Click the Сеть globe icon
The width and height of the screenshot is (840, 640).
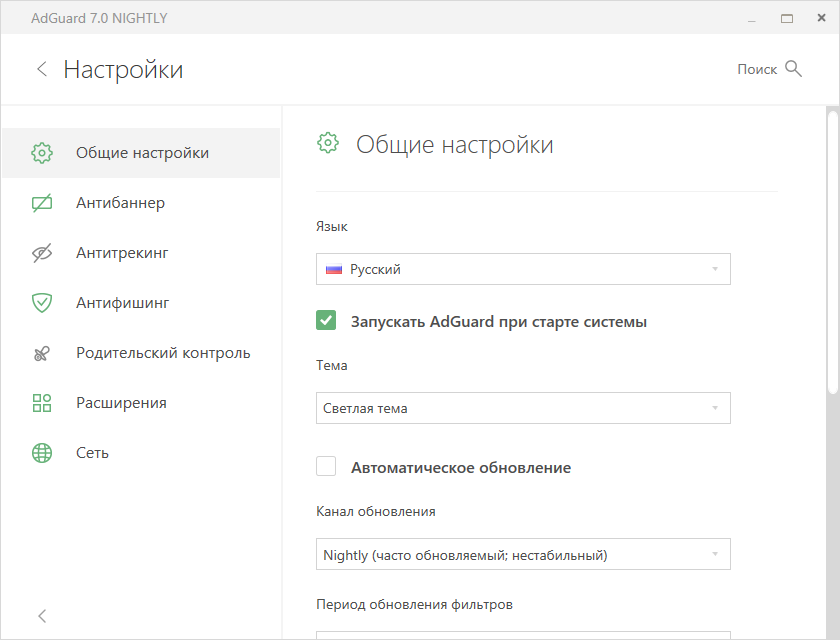pos(42,453)
